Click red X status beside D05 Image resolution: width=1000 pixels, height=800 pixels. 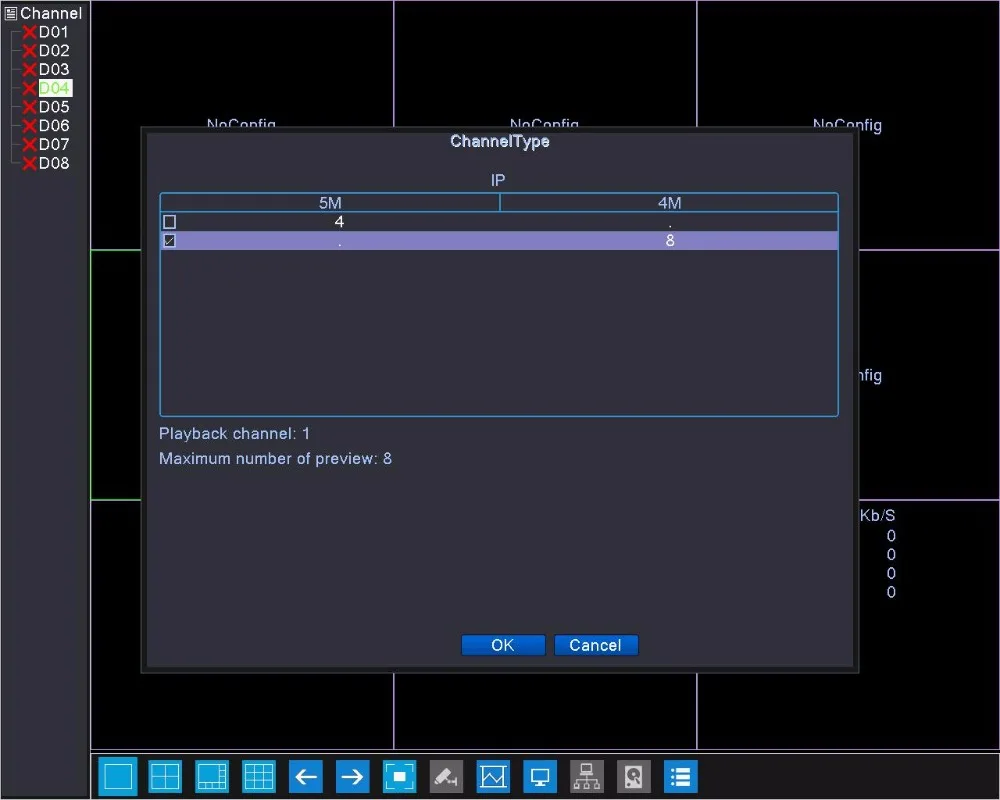[x=29, y=107]
